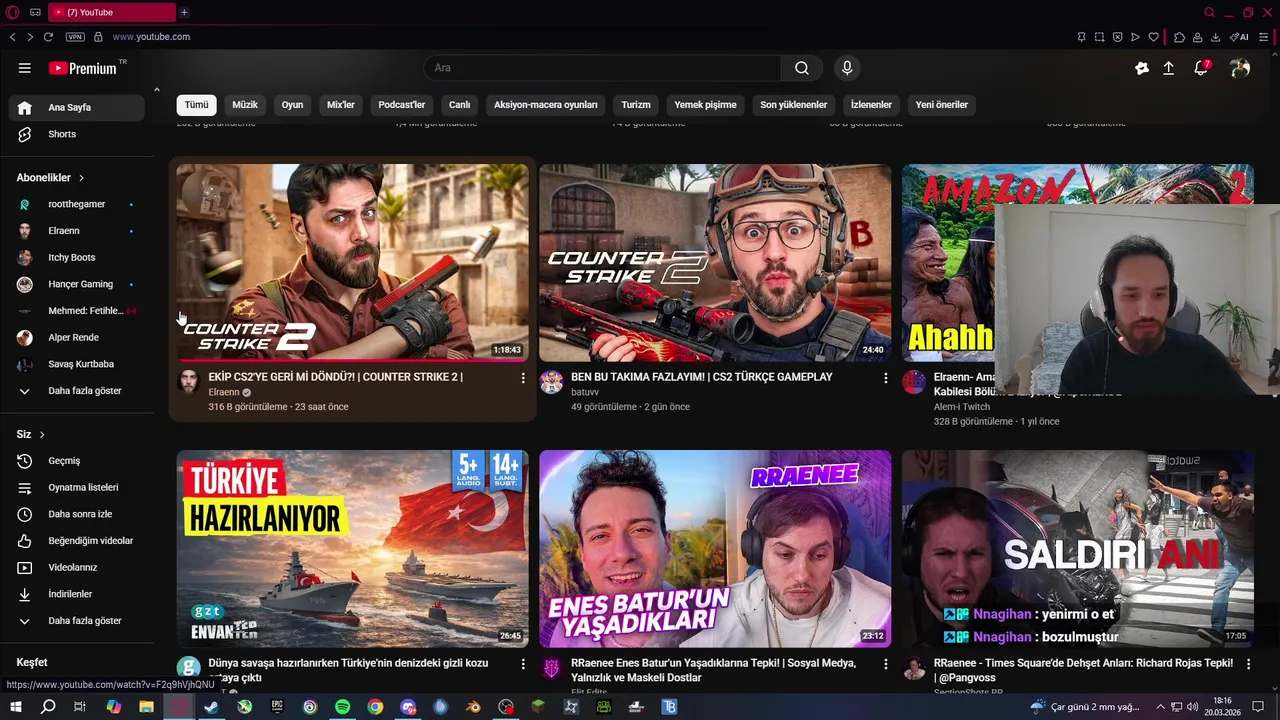Reload the page
Viewport: 1280px width, 720px height.
[x=48, y=37]
